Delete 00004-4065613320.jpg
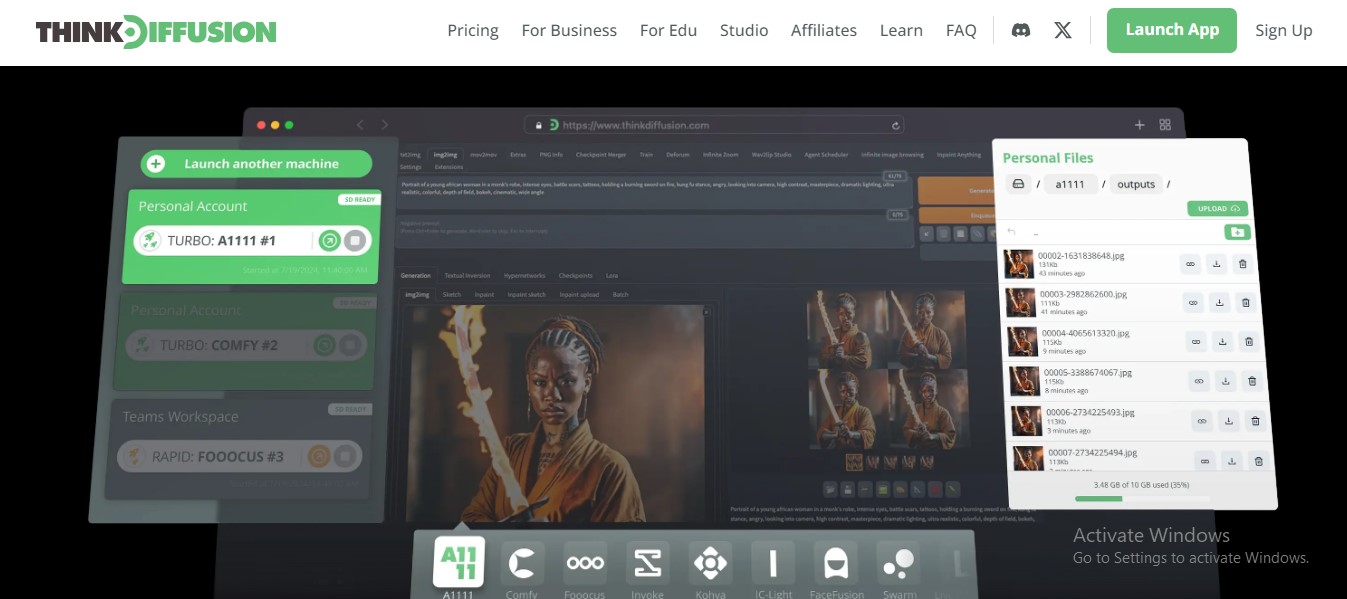 [1248, 342]
